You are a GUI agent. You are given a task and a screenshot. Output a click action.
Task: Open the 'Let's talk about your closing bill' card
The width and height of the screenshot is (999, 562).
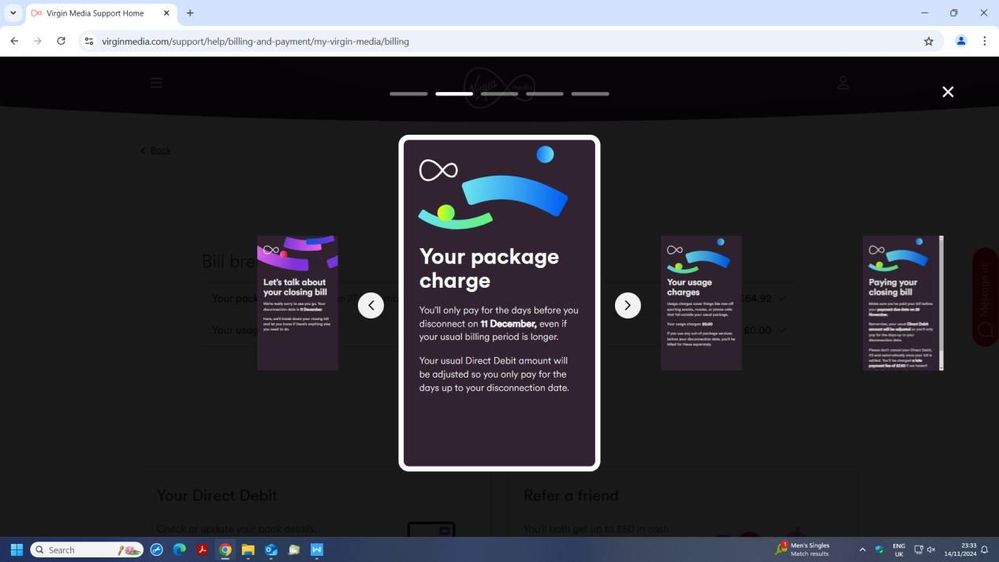[x=298, y=303]
